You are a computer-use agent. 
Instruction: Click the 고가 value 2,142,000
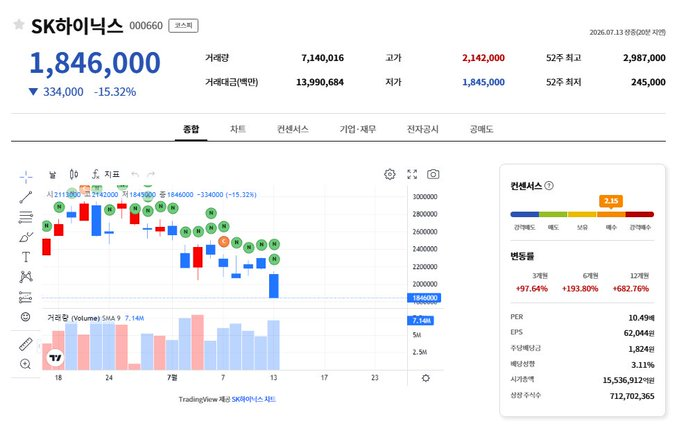(x=483, y=58)
